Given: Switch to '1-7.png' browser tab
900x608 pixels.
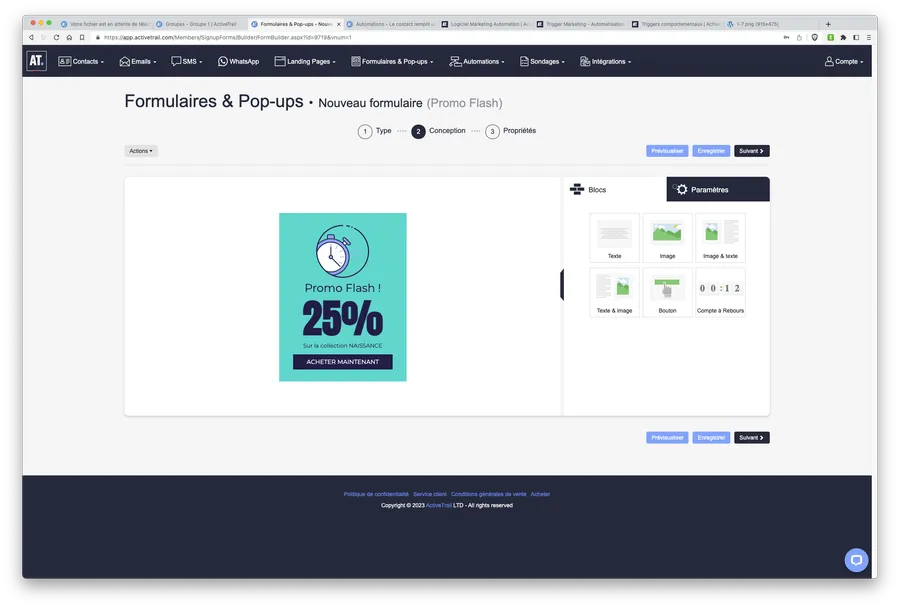Looking at the screenshot, I should pos(771,24).
